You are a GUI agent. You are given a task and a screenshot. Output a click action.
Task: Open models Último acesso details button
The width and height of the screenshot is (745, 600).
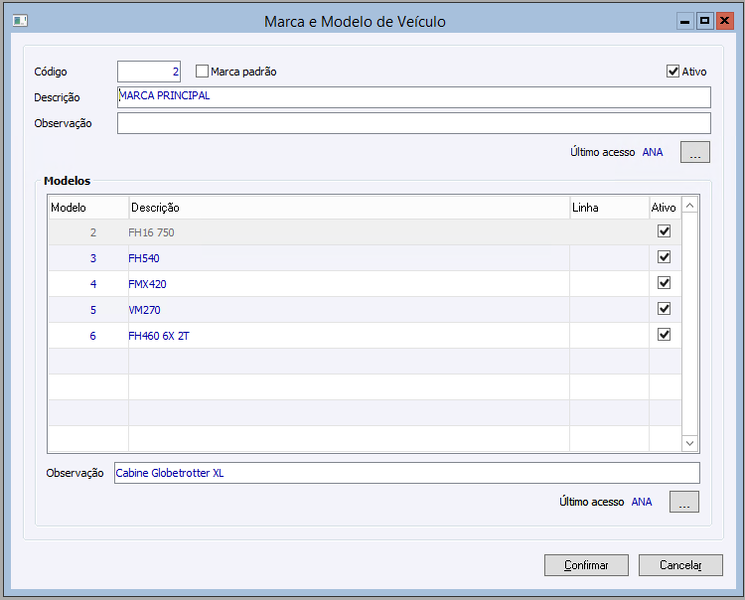tap(684, 502)
